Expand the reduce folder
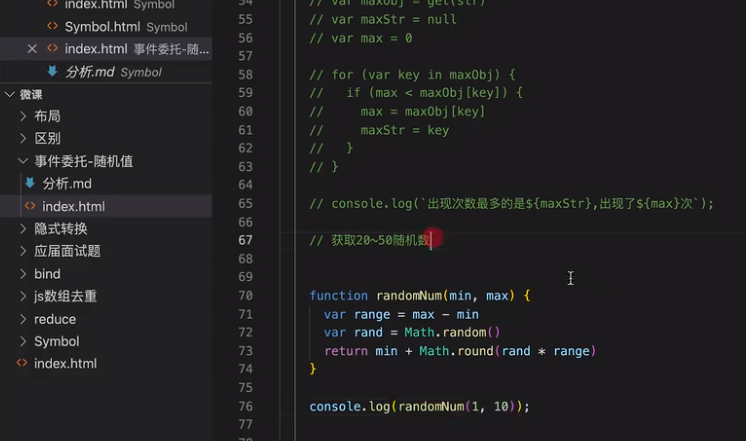The width and height of the screenshot is (746, 441). pyautogui.click(x=23, y=319)
